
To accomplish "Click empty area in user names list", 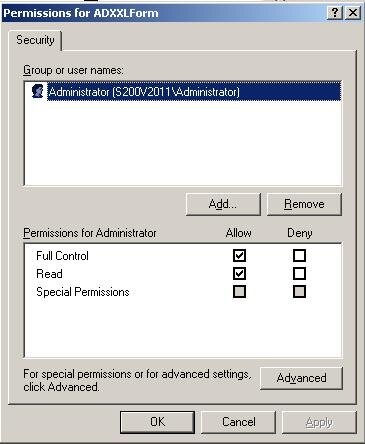I will 183,143.
